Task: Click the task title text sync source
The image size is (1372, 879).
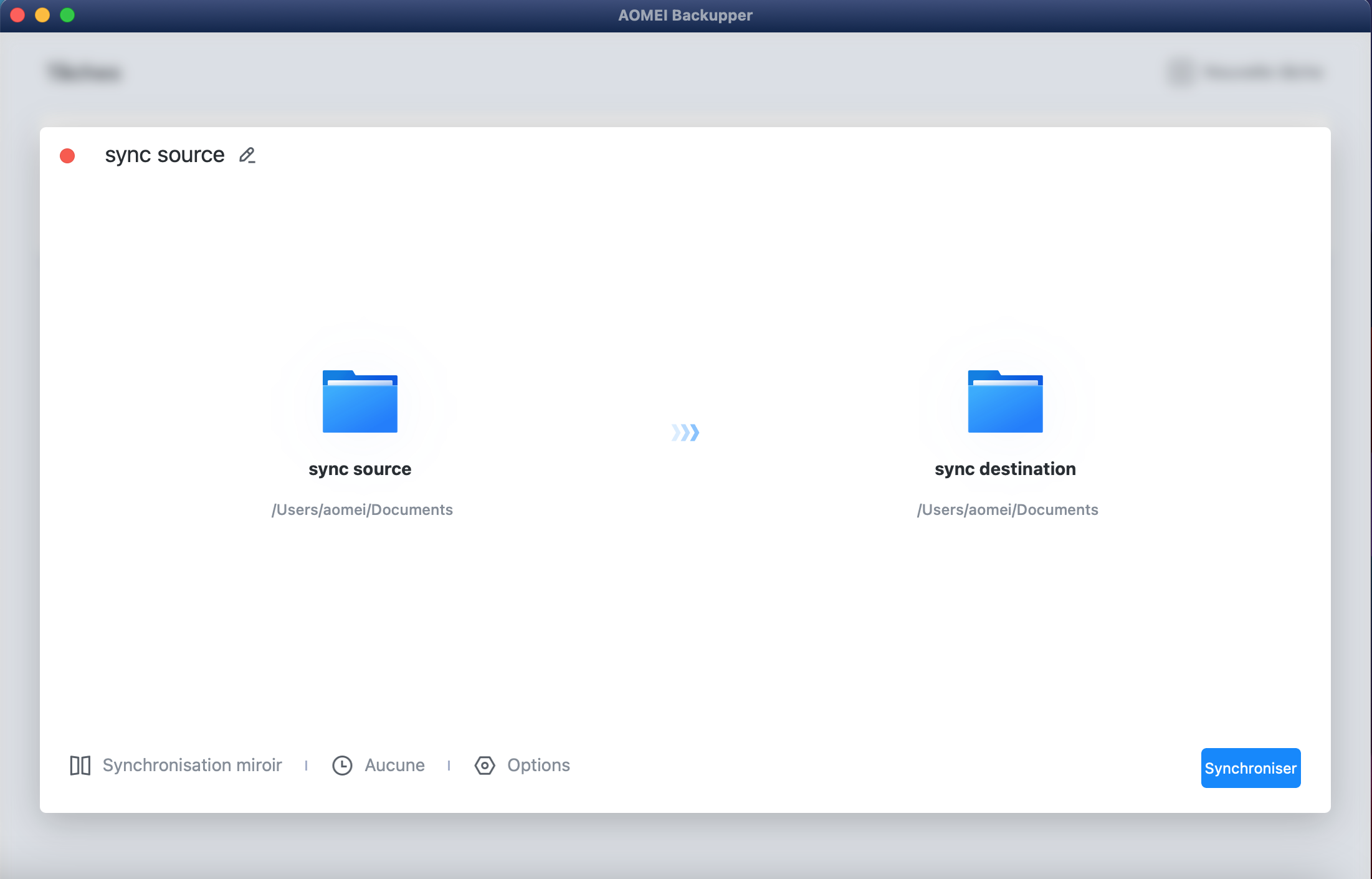Action: 164,155
